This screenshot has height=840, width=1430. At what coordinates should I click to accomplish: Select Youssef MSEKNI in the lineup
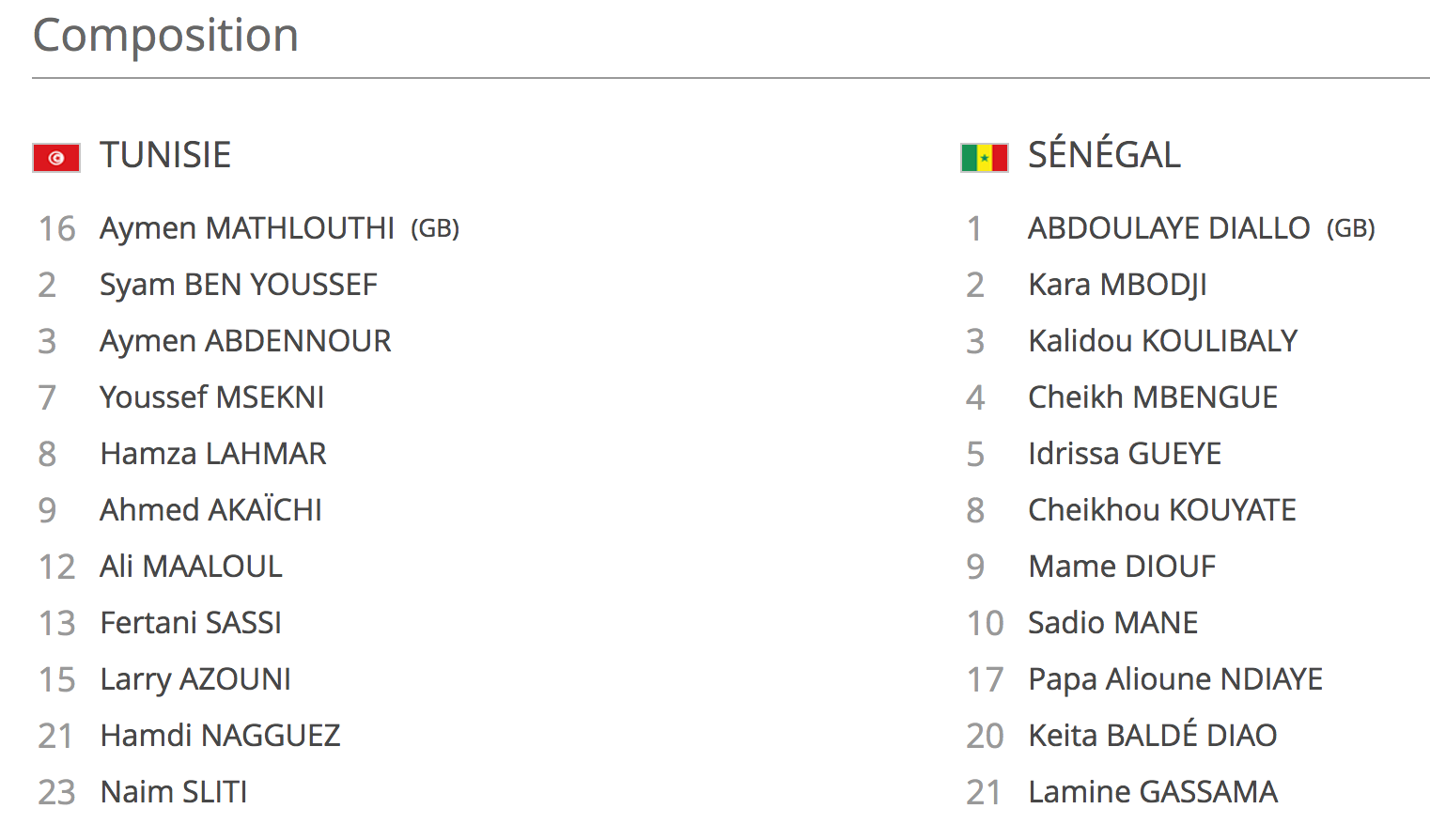click(212, 397)
